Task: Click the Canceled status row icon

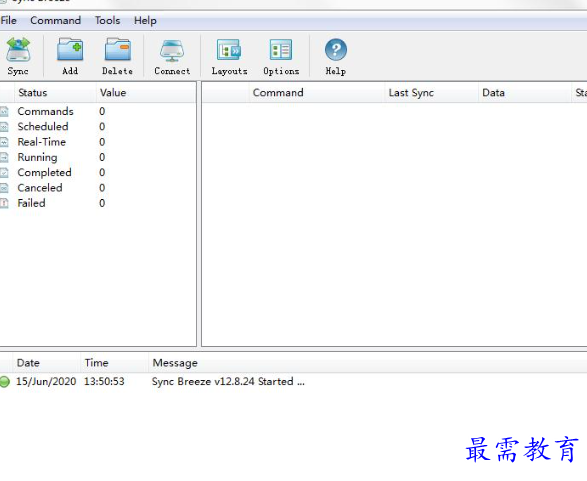Action: tap(4, 188)
